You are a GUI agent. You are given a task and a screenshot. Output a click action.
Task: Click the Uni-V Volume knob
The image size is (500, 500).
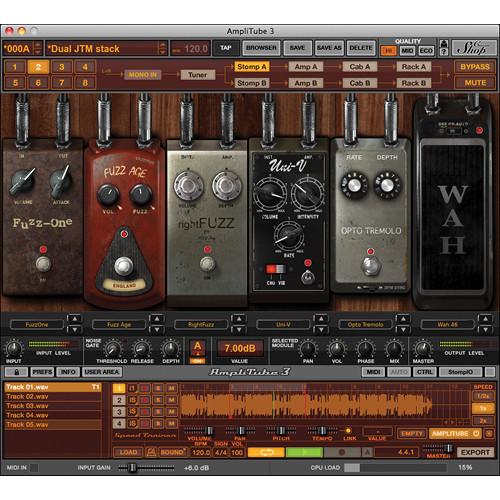[x=269, y=194]
